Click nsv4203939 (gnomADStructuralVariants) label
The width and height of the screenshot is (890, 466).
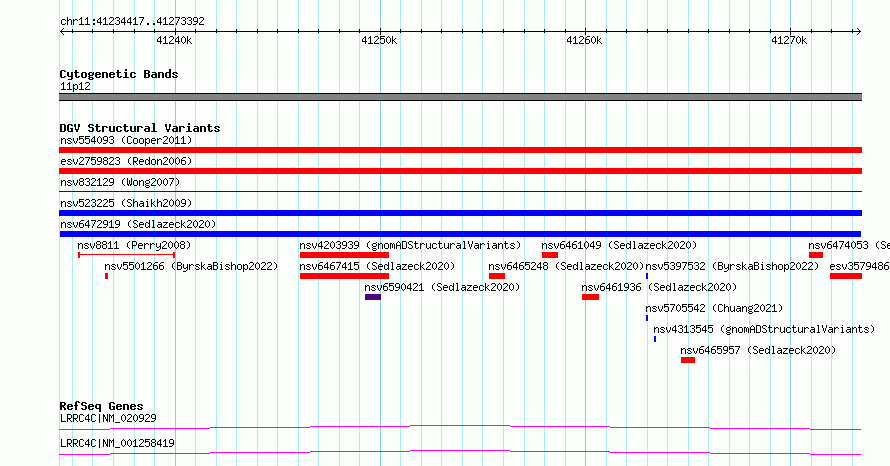tap(410, 245)
